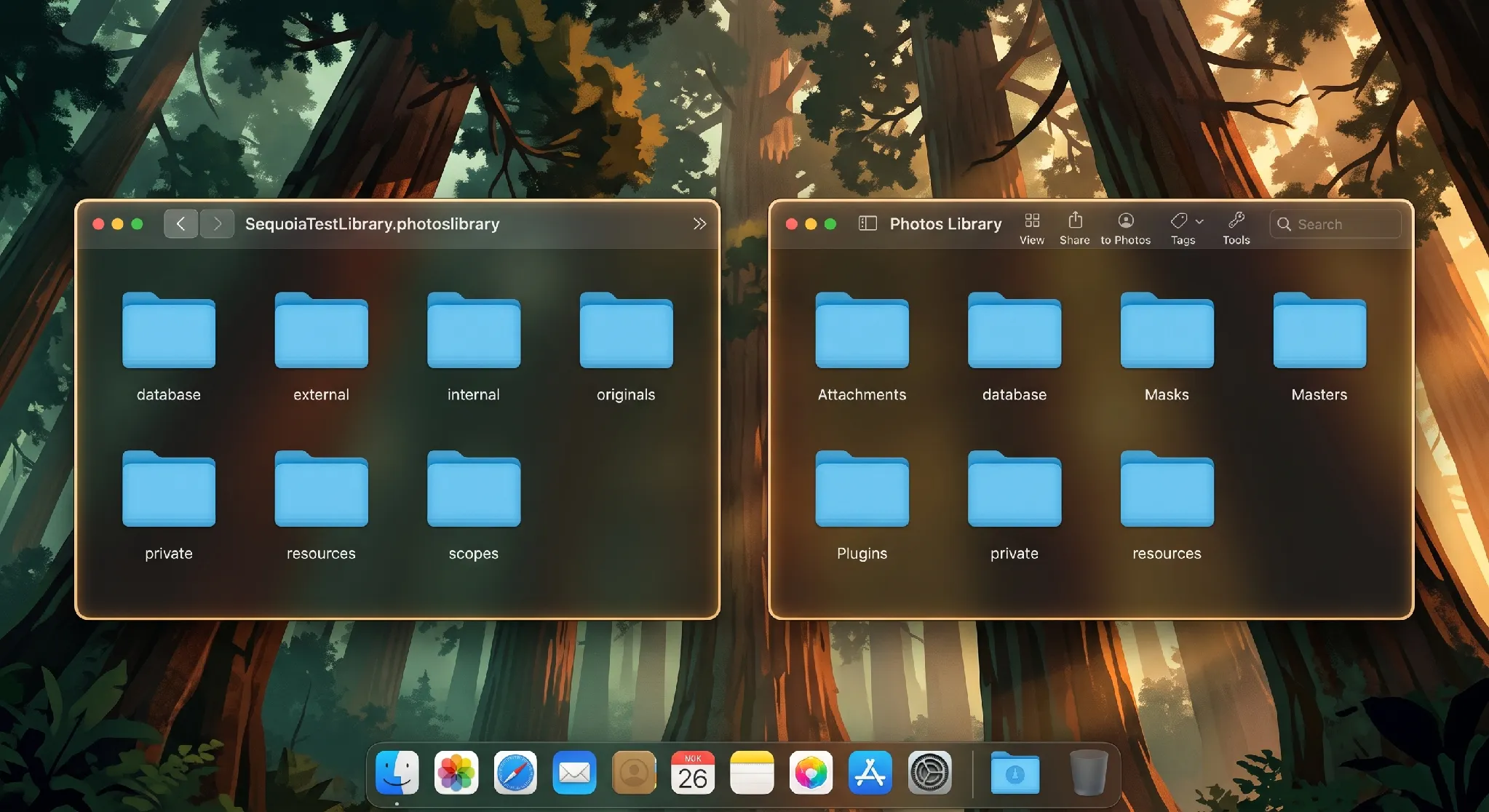1489x812 pixels.
Task: Click the 'to Photos' toolbar button
Action: (x=1126, y=228)
